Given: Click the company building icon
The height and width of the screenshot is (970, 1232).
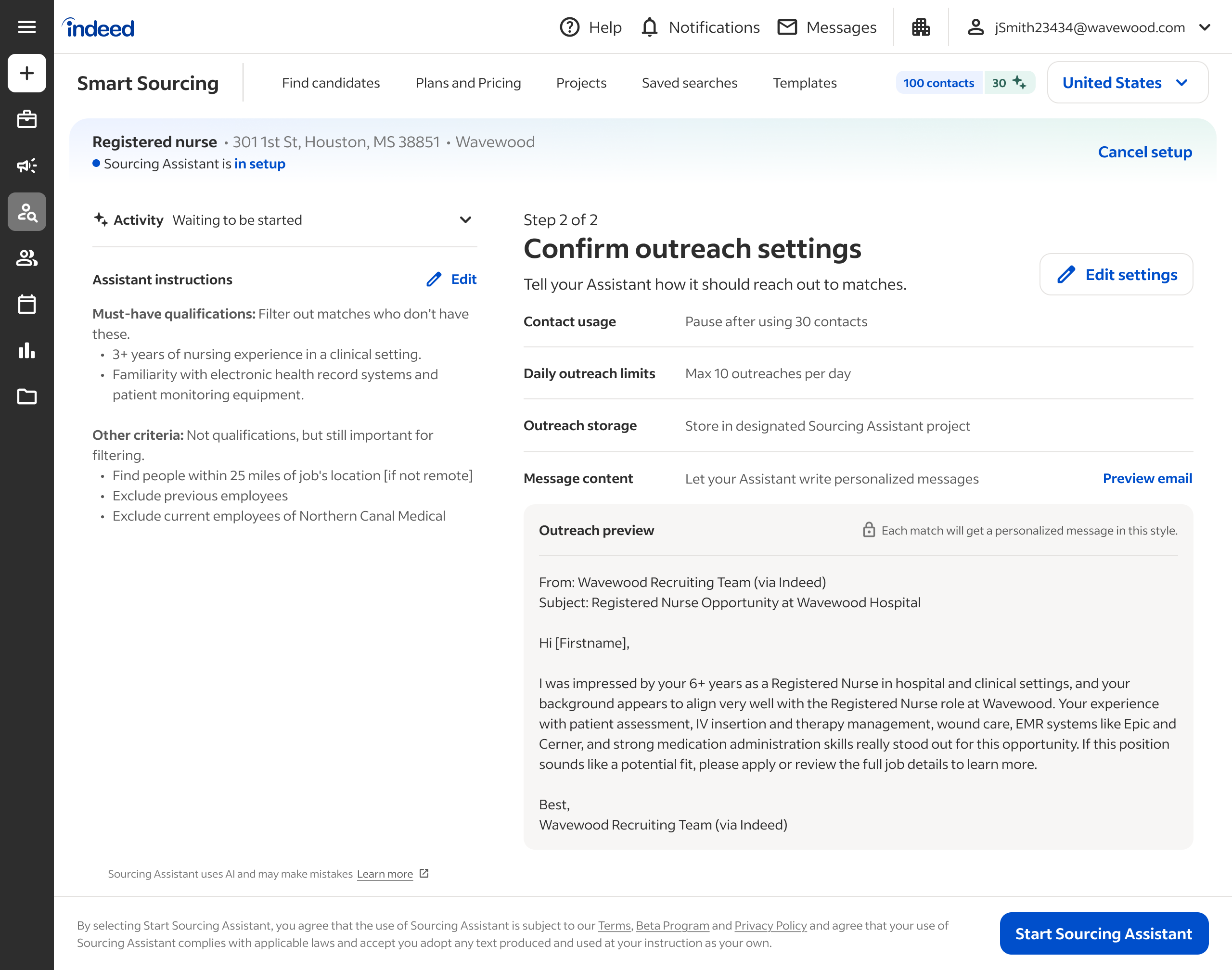Looking at the screenshot, I should tap(921, 27).
